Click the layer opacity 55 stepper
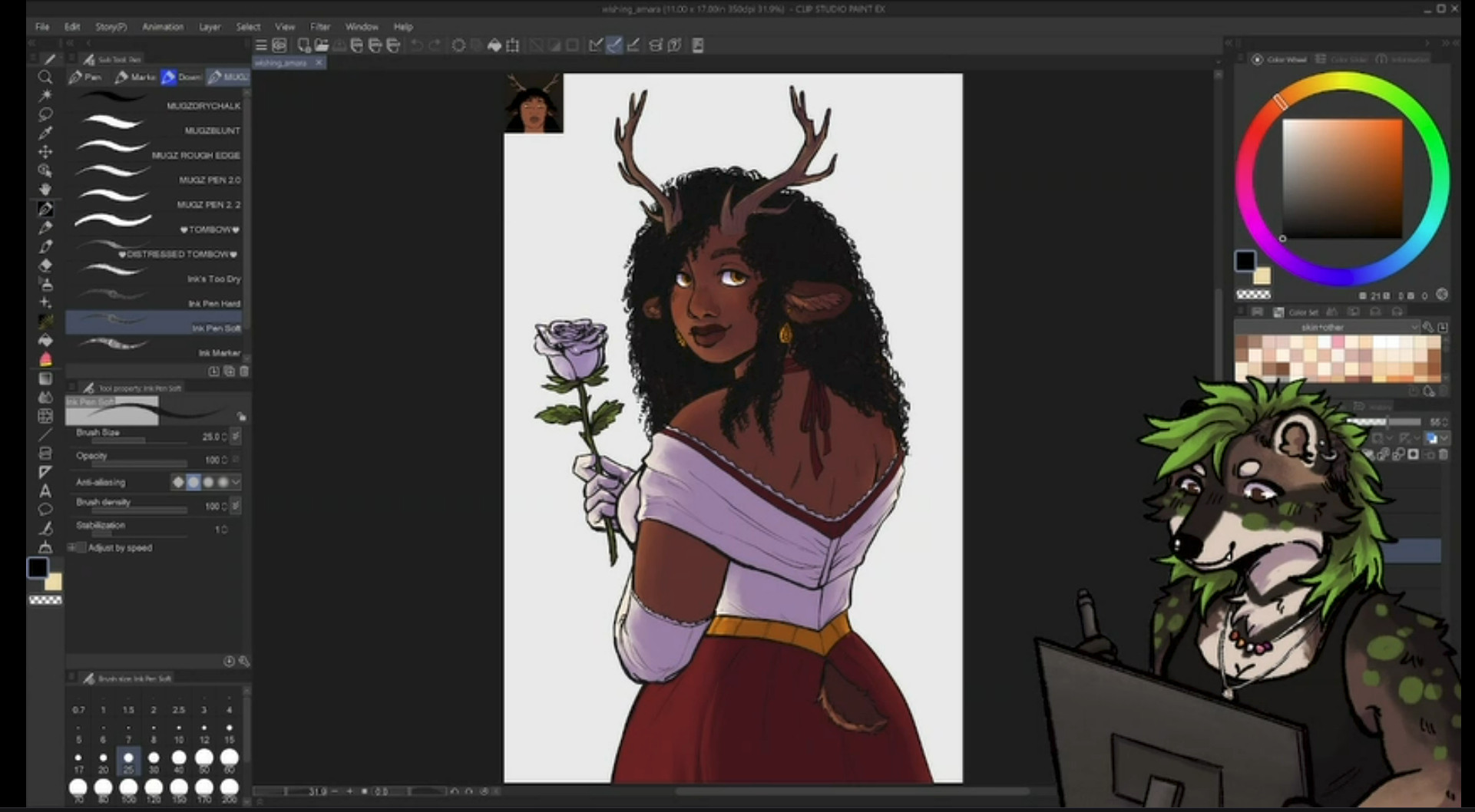 pos(1446,422)
